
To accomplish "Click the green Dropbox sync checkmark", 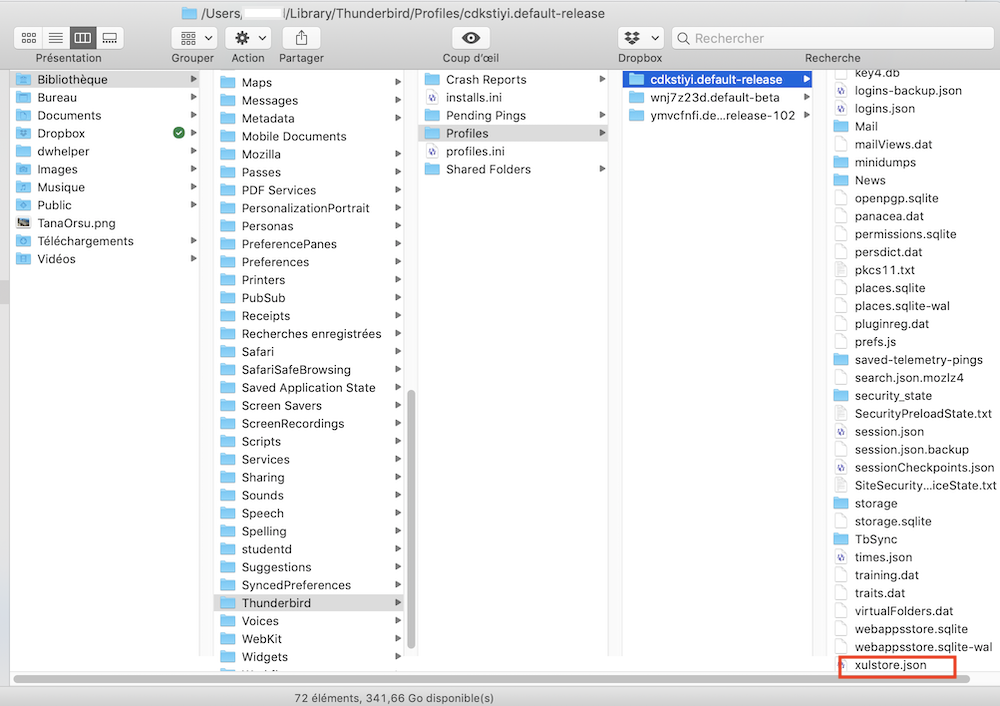I will pos(179,133).
